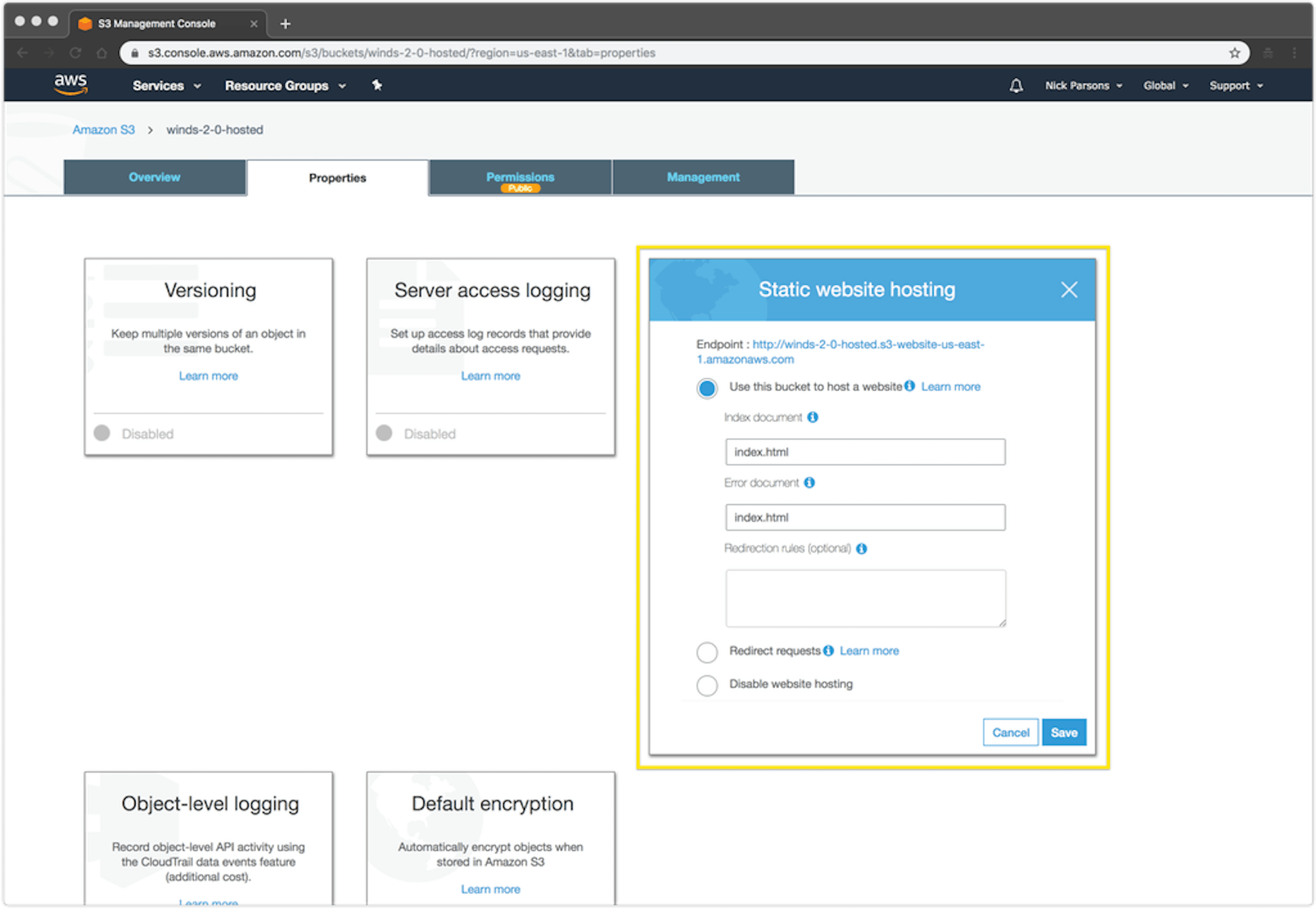The height and width of the screenshot is (909, 1316).
Task: Select Use this bucket to host a website
Action: pyautogui.click(x=707, y=388)
